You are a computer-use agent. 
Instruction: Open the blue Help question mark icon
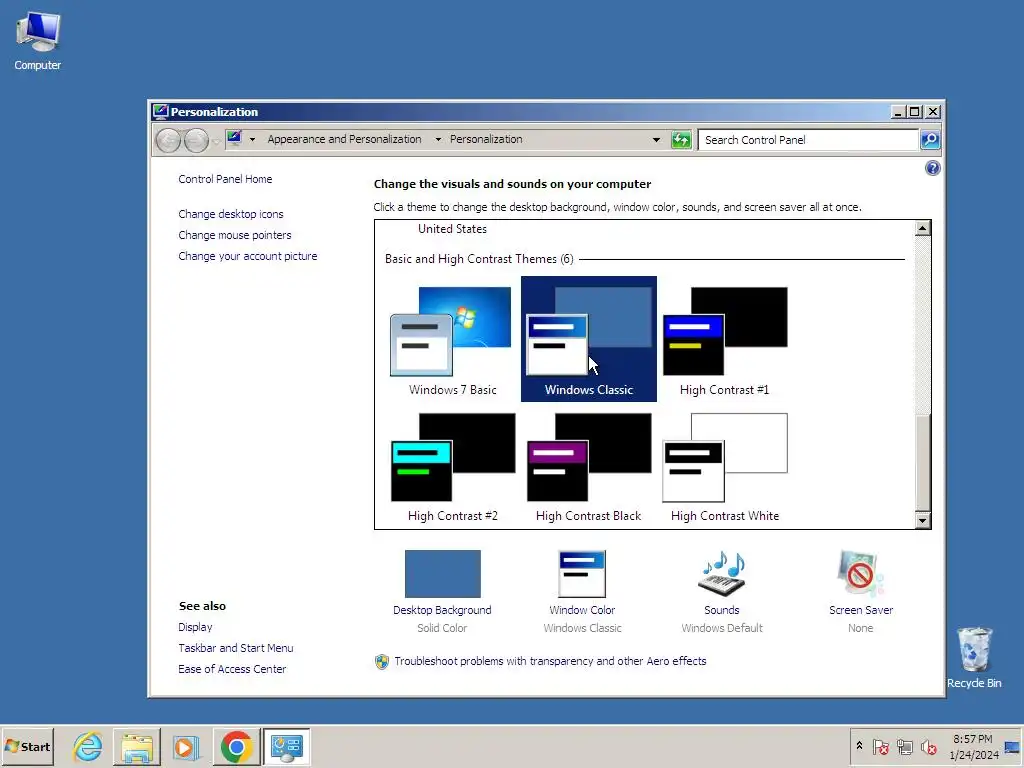tap(933, 168)
